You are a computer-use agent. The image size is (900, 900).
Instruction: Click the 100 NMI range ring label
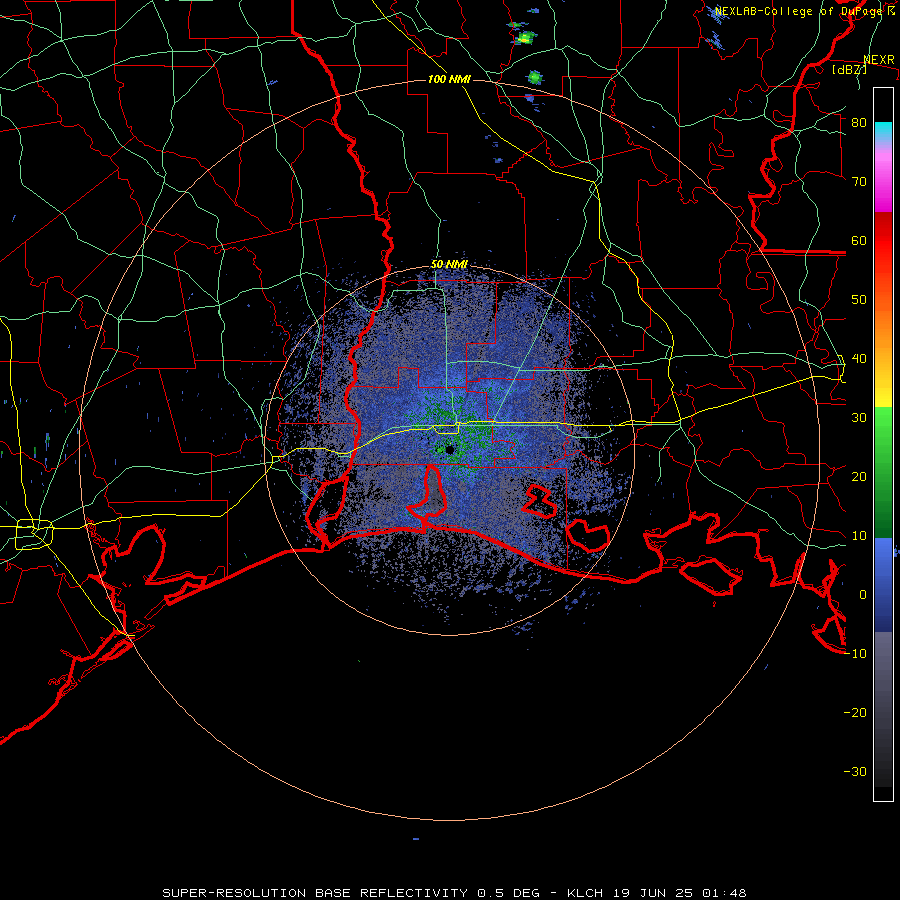pyautogui.click(x=449, y=79)
